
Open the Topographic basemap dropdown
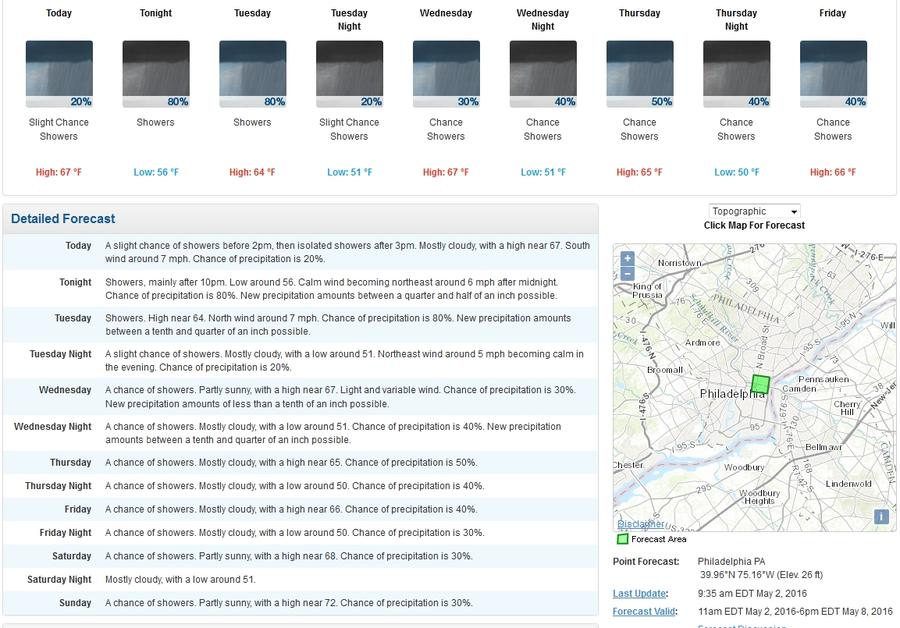(x=754, y=211)
